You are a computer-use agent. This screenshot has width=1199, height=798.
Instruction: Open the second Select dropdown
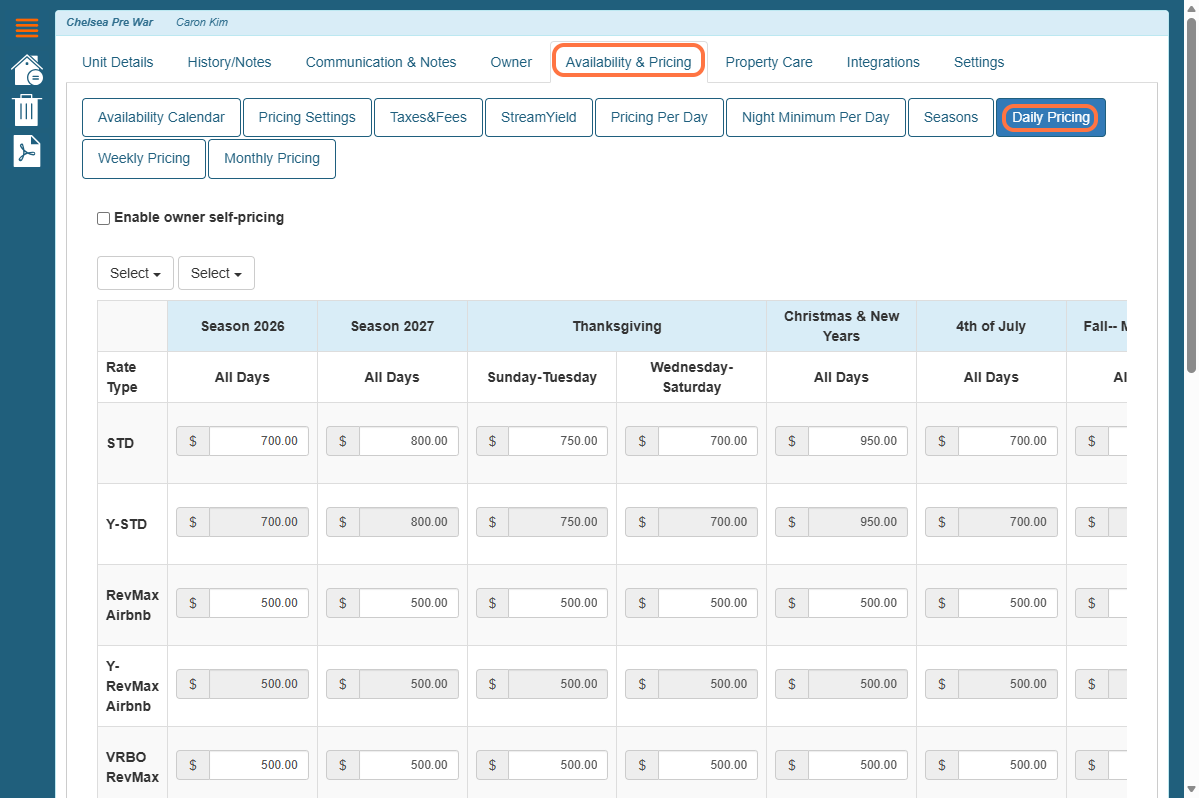pyautogui.click(x=216, y=273)
